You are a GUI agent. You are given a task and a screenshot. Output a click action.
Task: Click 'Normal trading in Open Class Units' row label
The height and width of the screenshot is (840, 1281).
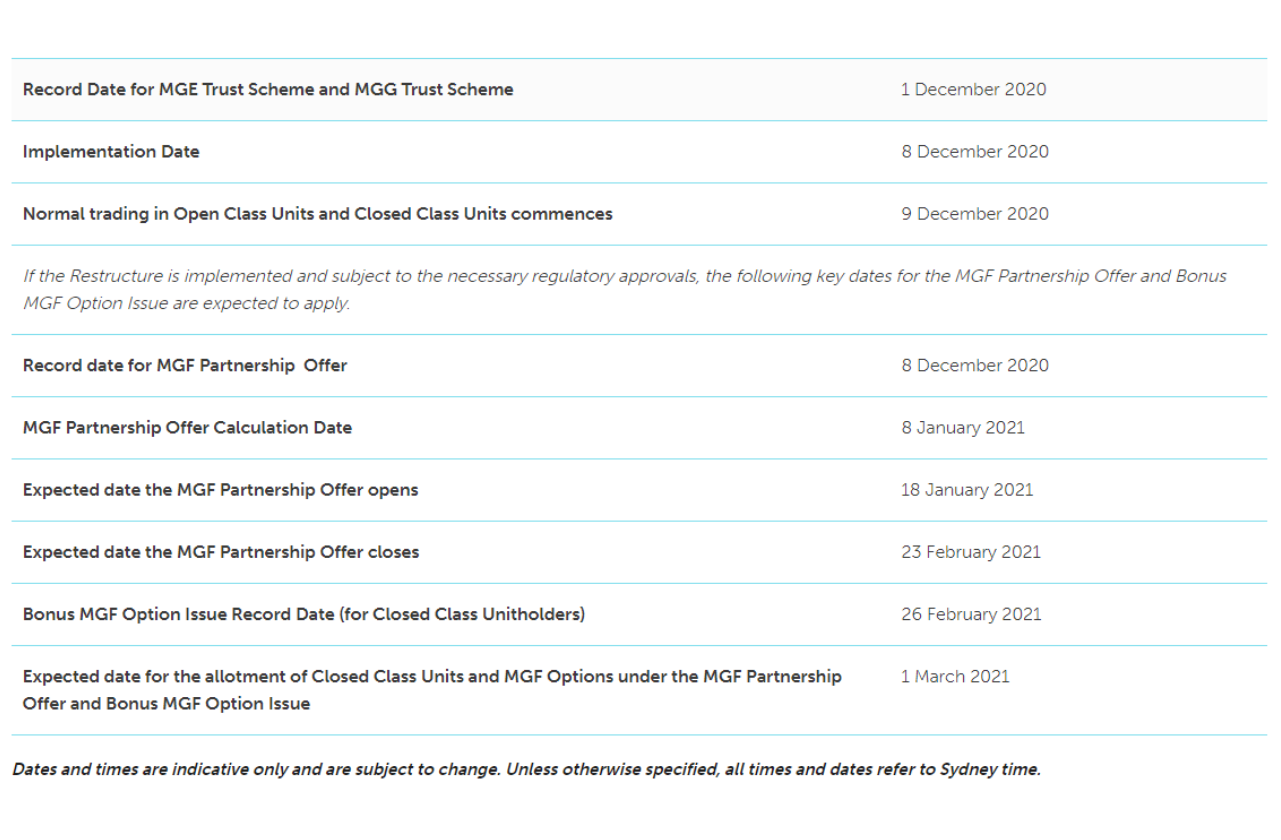318,214
